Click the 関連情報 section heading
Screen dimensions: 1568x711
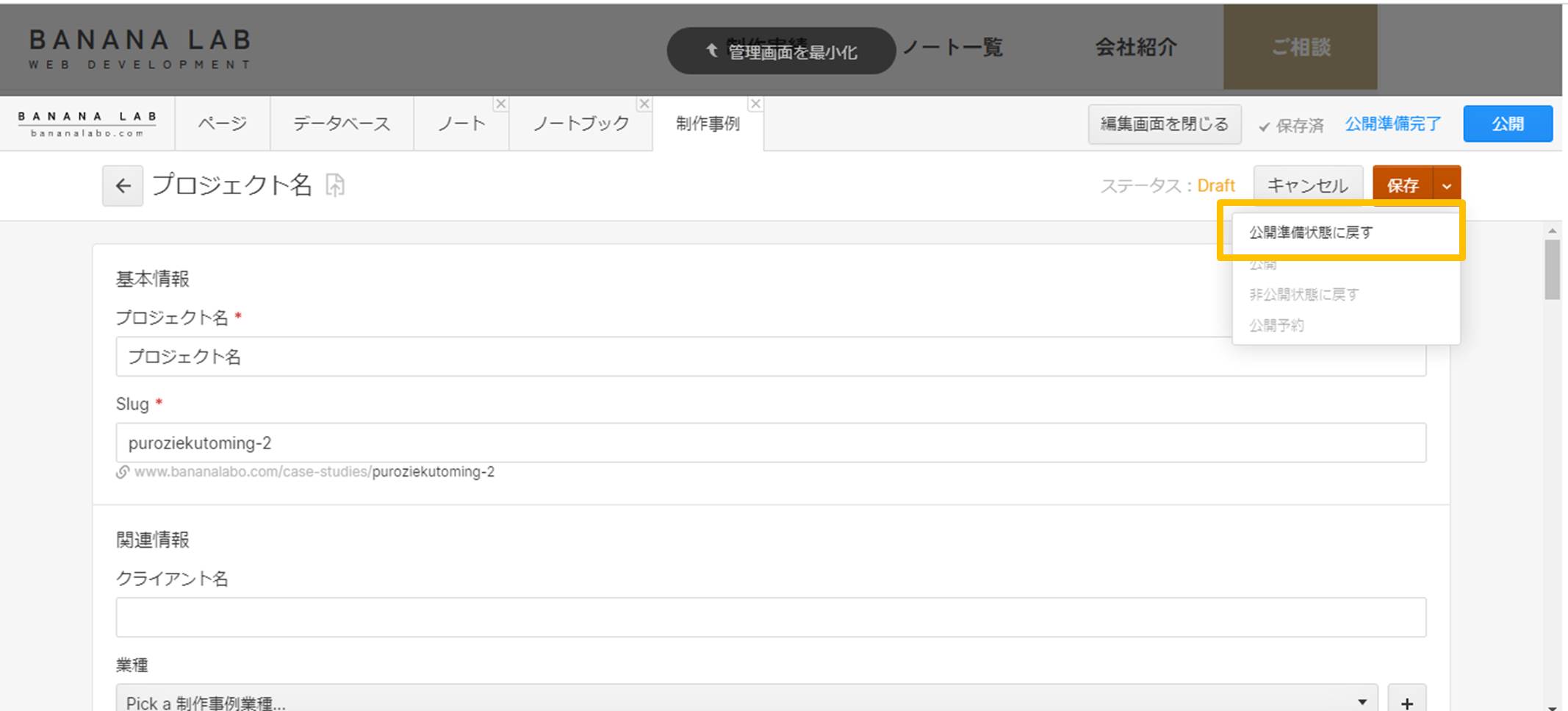[153, 540]
